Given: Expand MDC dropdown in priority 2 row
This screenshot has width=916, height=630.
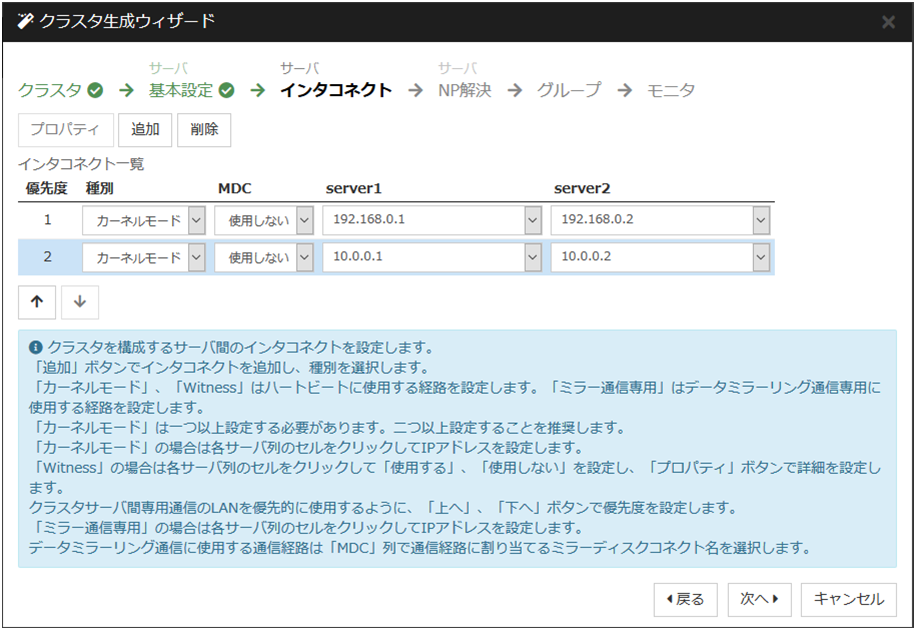Looking at the screenshot, I should [304, 257].
